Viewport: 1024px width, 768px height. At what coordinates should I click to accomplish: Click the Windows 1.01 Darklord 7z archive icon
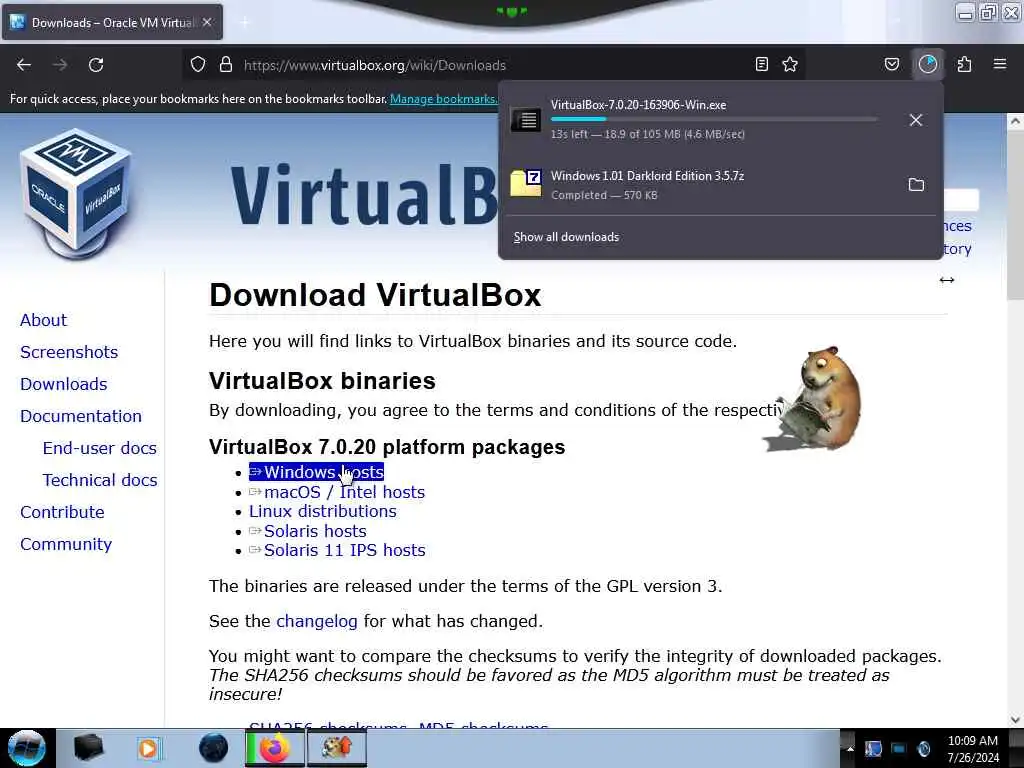[x=526, y=184]
